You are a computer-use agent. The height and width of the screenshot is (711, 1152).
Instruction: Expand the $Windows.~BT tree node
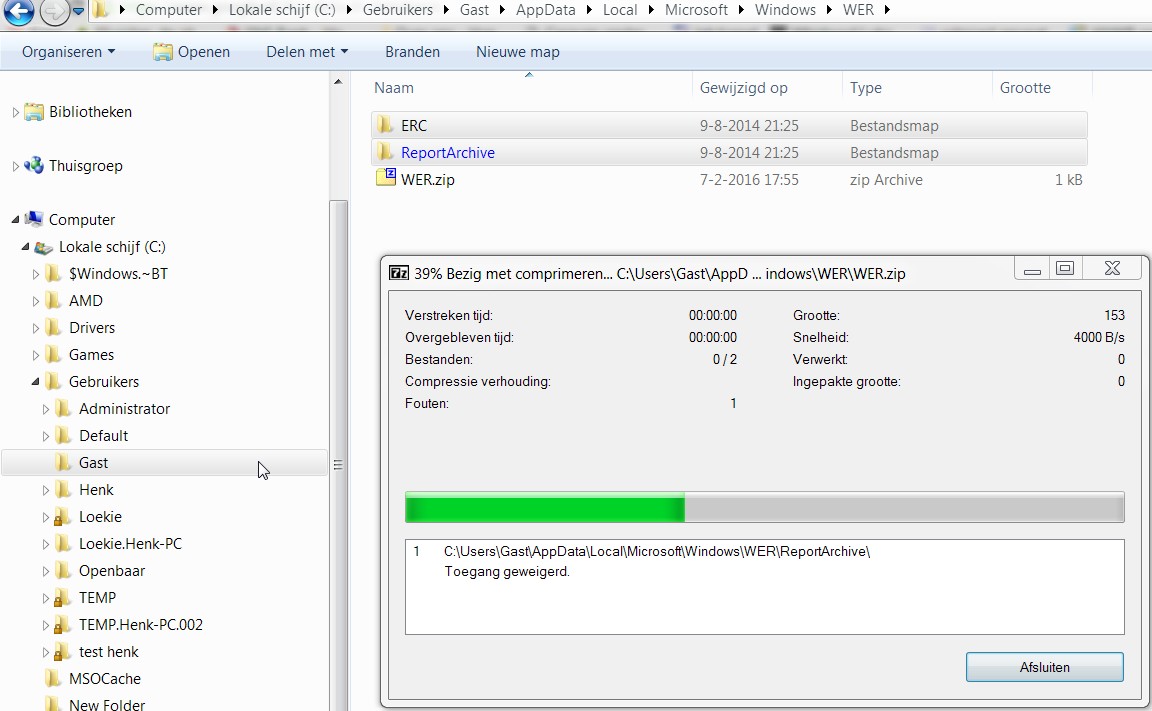pyautogui.click(x=36, y=275)
